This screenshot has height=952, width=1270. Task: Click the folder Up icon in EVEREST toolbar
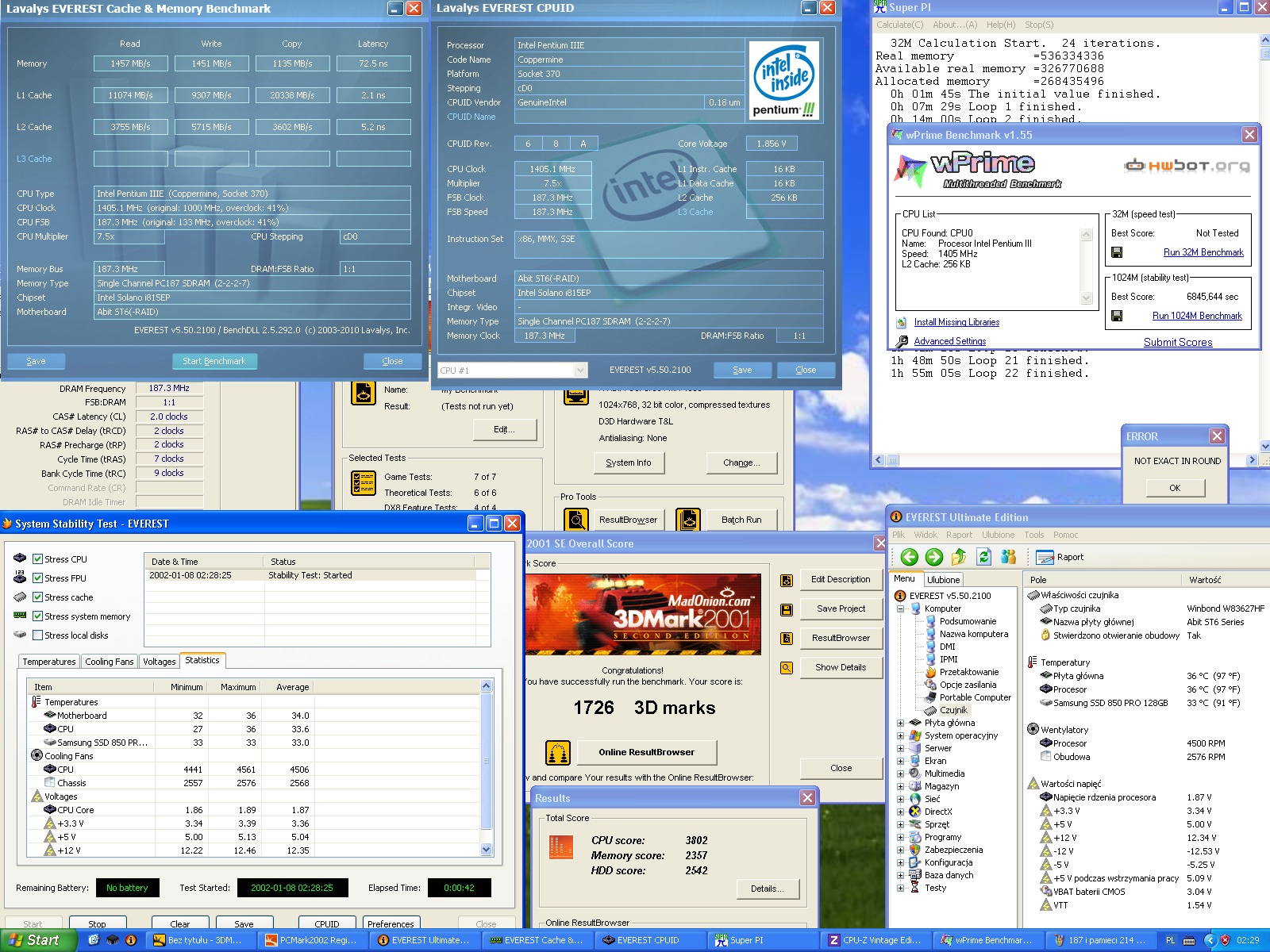tap(959, 557)
